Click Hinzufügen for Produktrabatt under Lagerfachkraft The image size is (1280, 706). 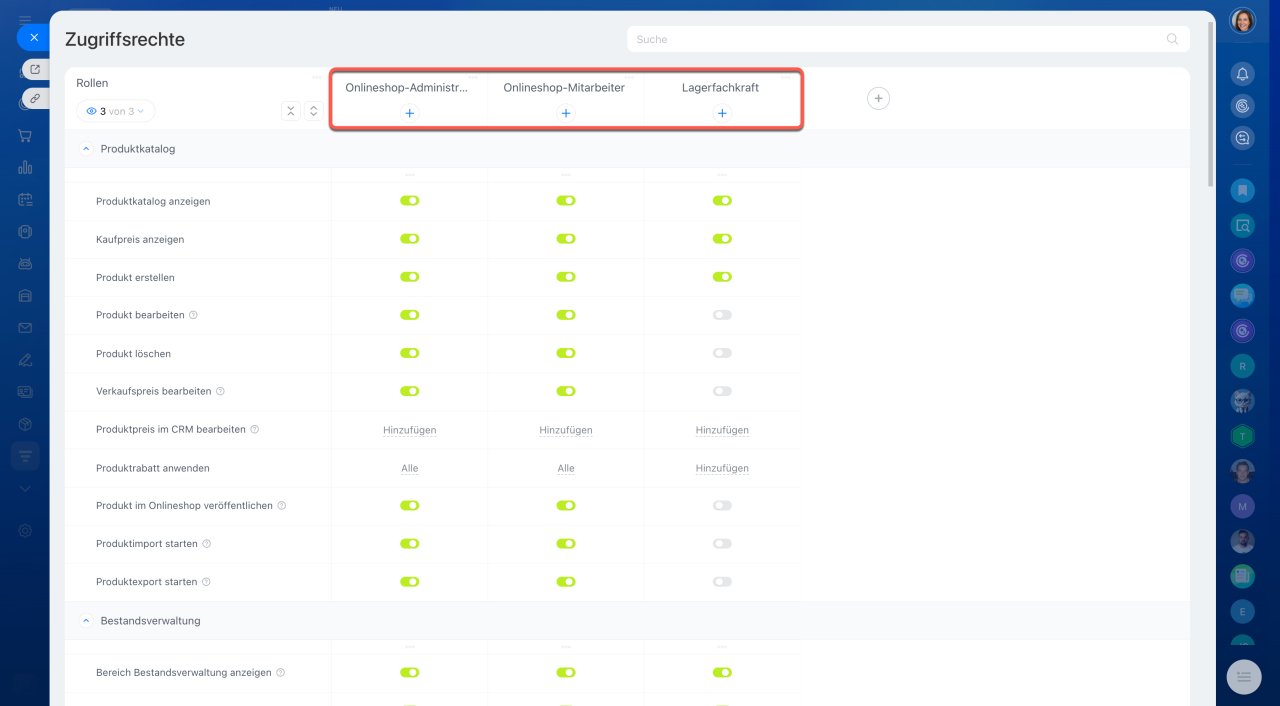click(x=722, y=468)
